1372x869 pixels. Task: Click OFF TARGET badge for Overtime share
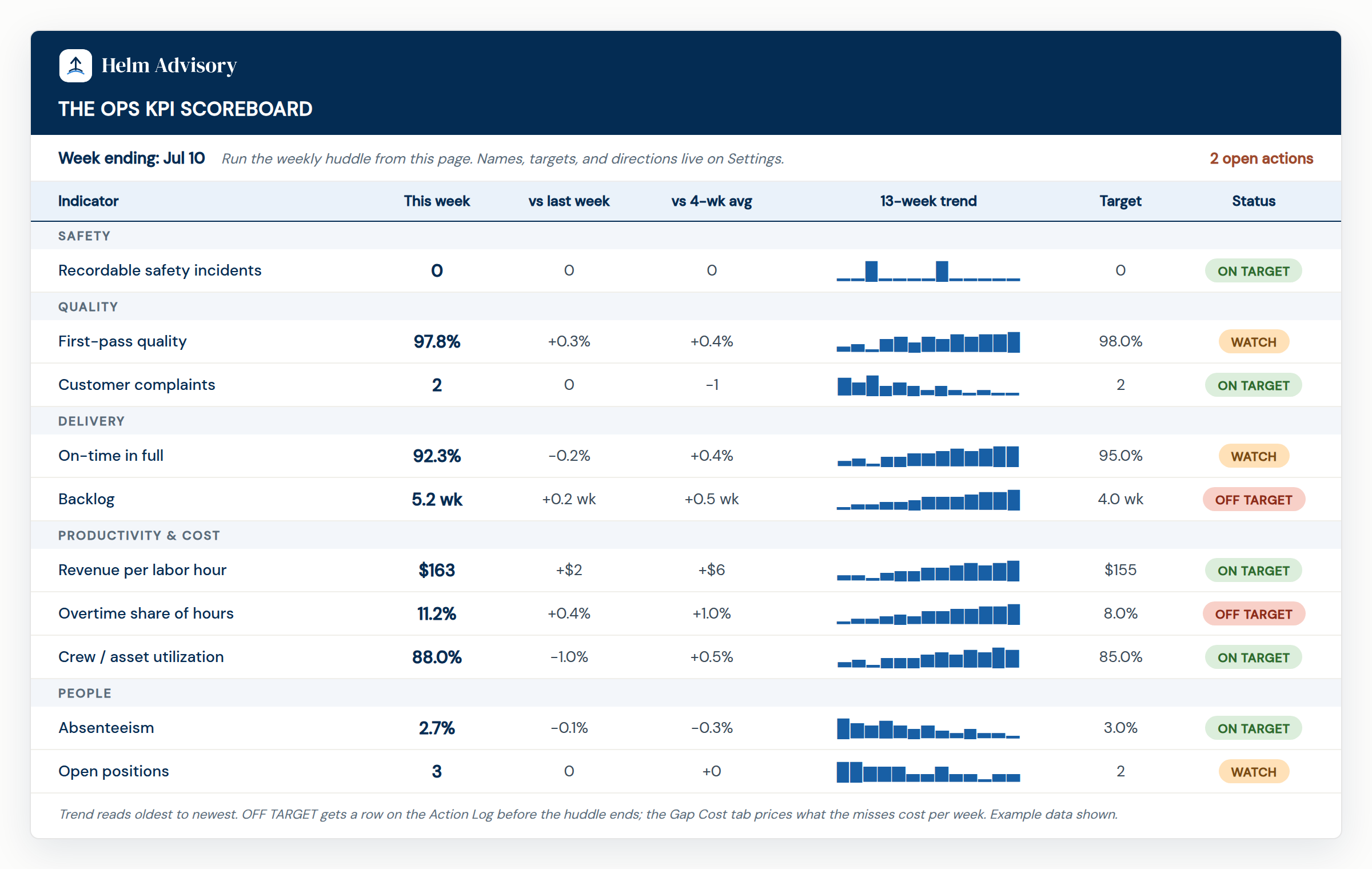1254,614
